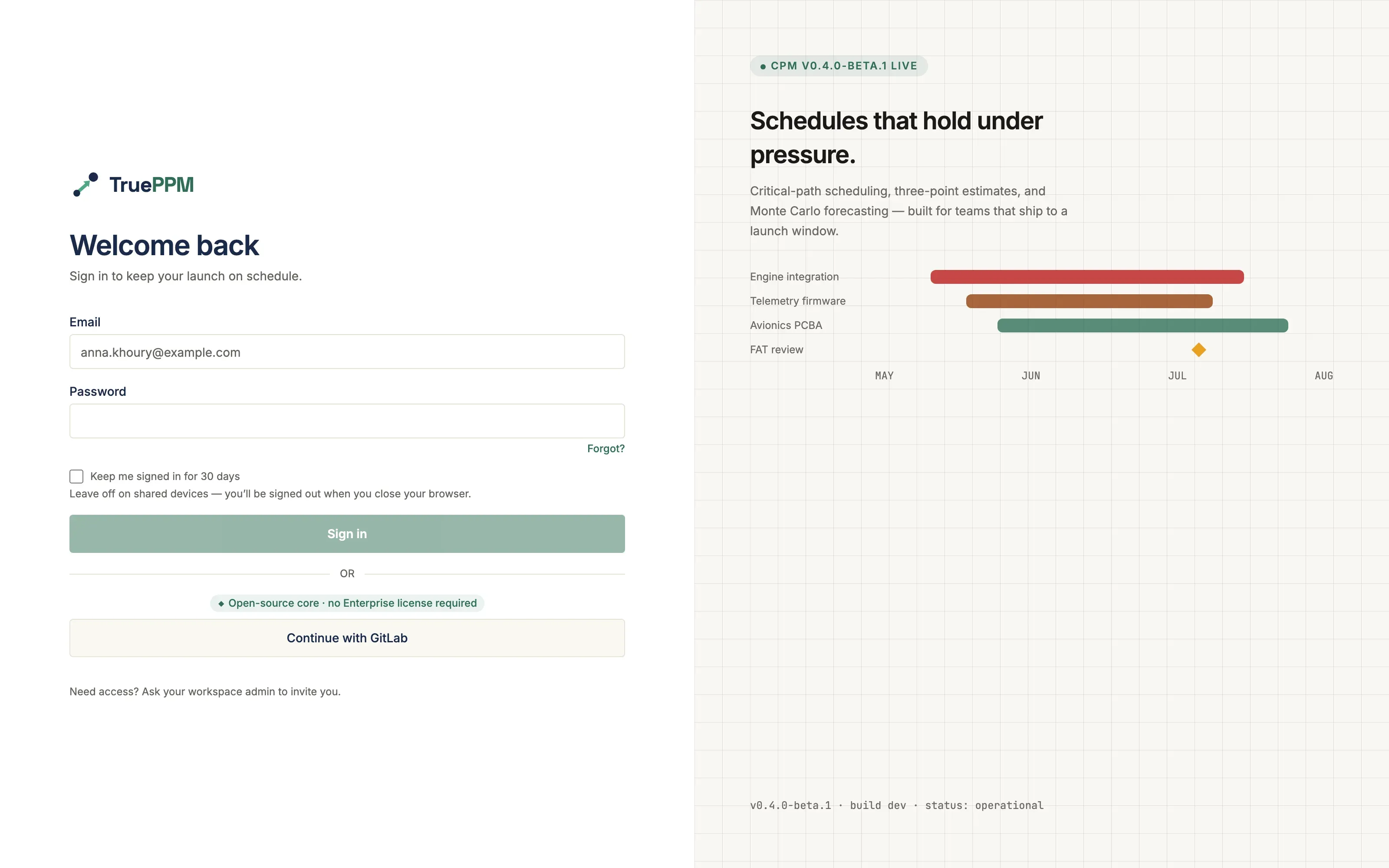Click the FAT review diamond milestone
Screen dimensions: 1389x868
[1198, 350]
